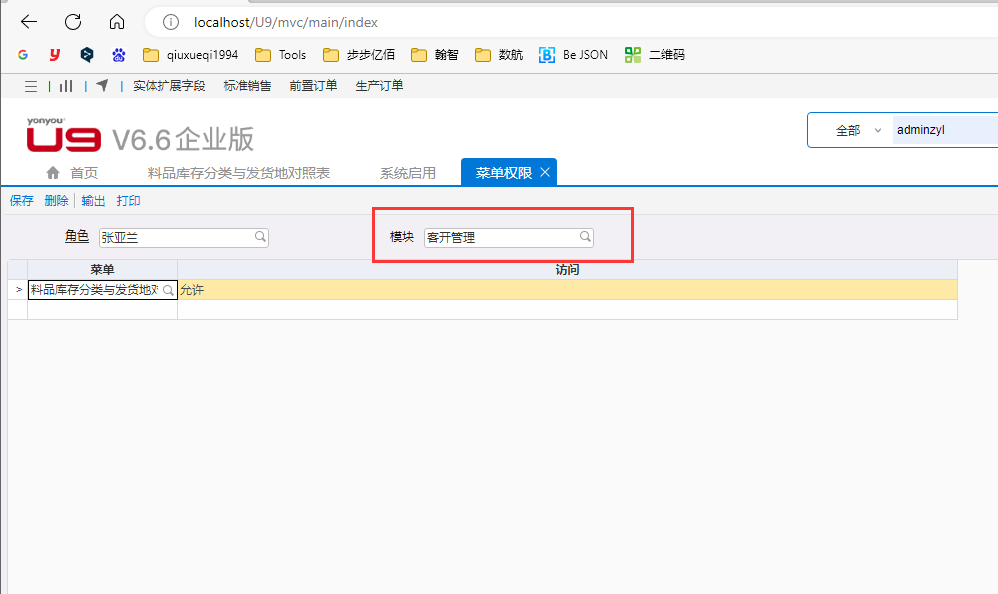The height and width of the screenshot is (594, 998).
Task: Open lookup search icon for 角色 field
Action: [260, 237]
